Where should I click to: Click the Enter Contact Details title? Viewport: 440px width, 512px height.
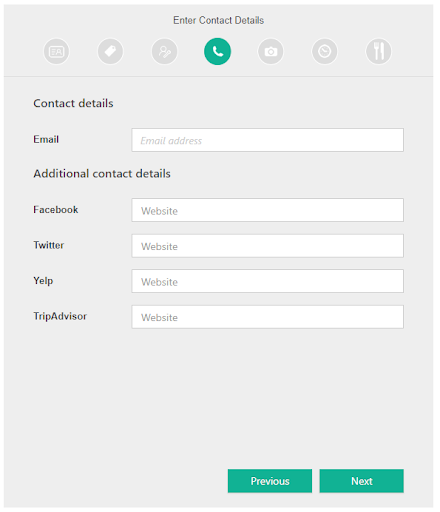219,20
